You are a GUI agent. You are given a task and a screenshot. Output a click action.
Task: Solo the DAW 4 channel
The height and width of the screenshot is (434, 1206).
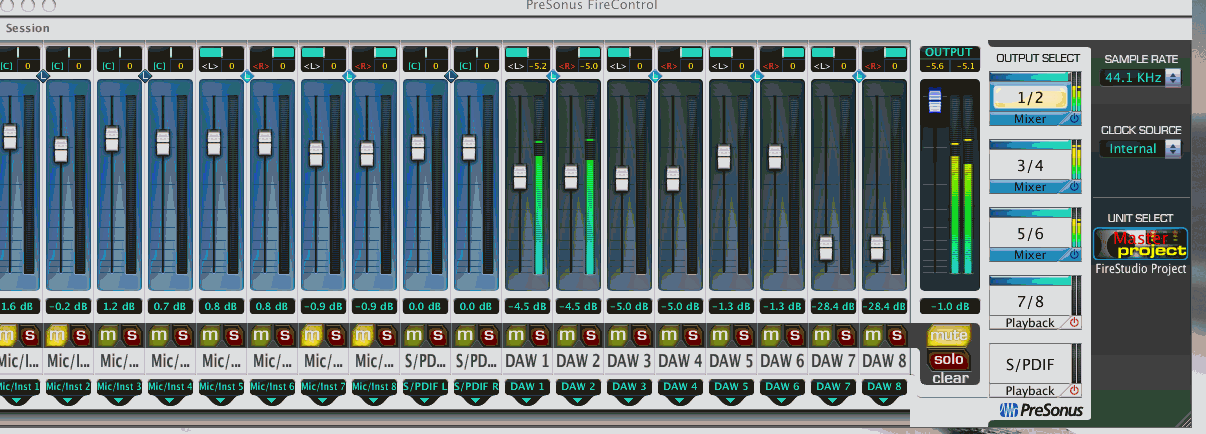click(x=693, y=335)
